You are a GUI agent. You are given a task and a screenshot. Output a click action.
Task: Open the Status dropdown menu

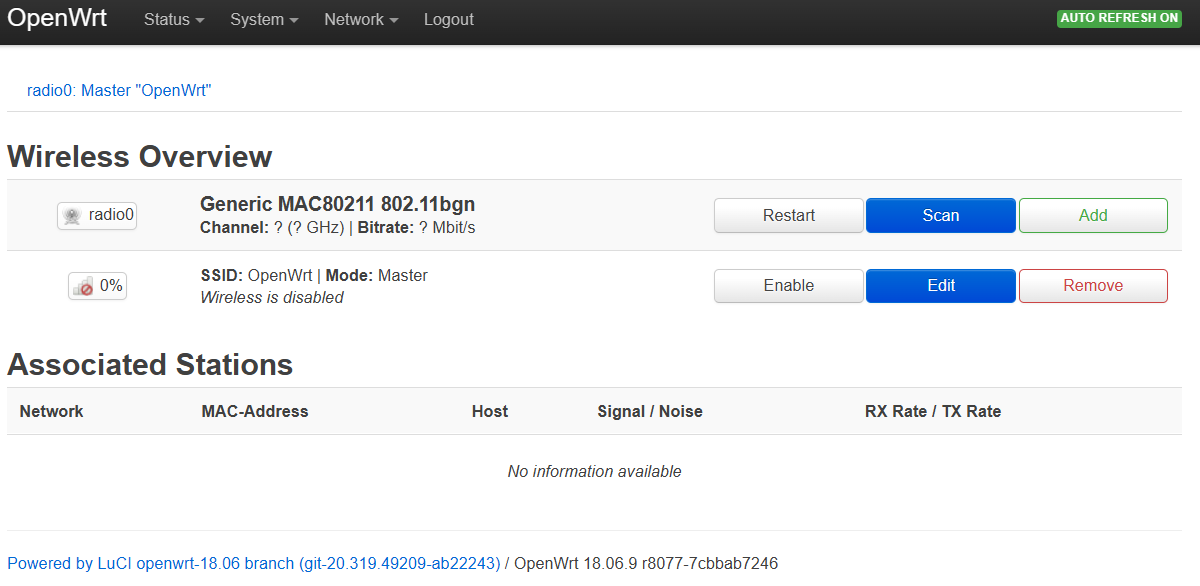[174, 20]
